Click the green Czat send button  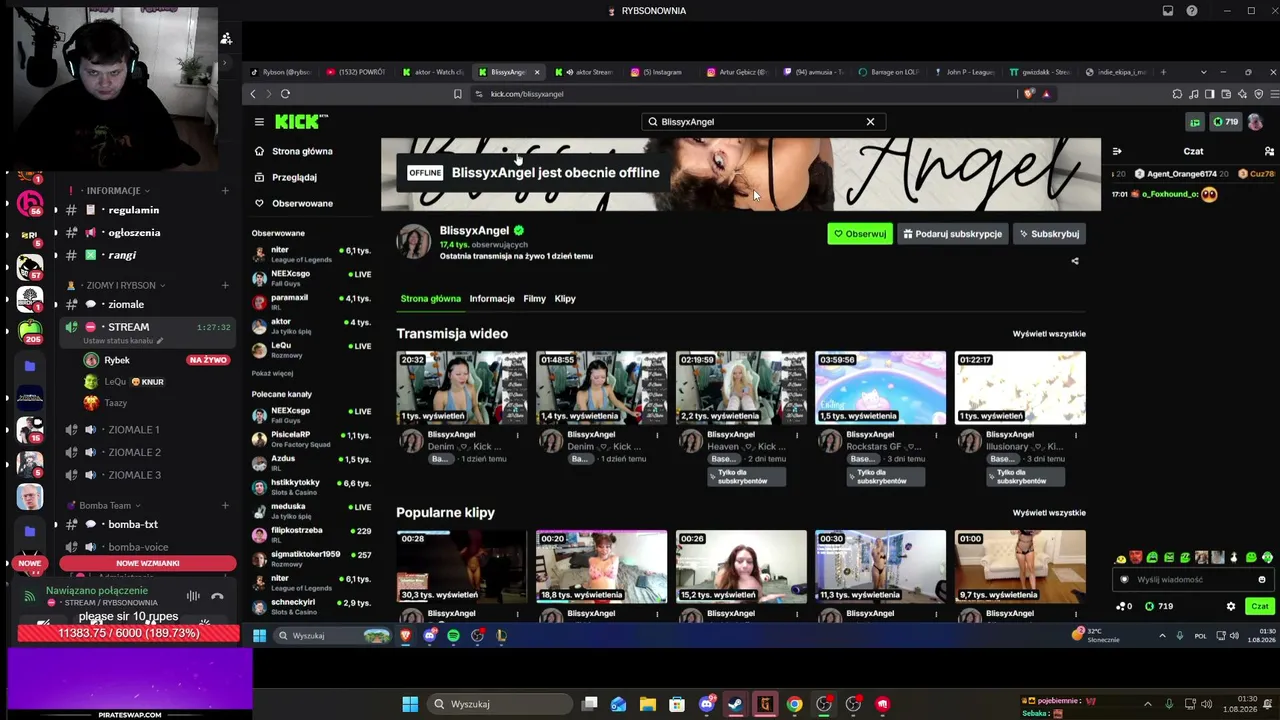pos(1259,606)
